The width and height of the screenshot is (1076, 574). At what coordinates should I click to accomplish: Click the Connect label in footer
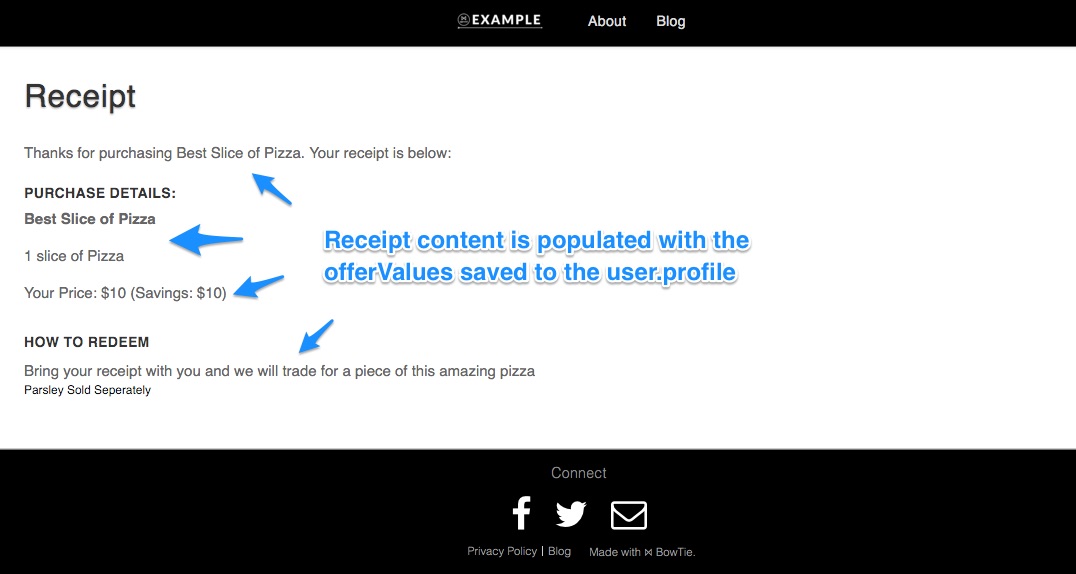pyautogui.click(x=578, y=473)
